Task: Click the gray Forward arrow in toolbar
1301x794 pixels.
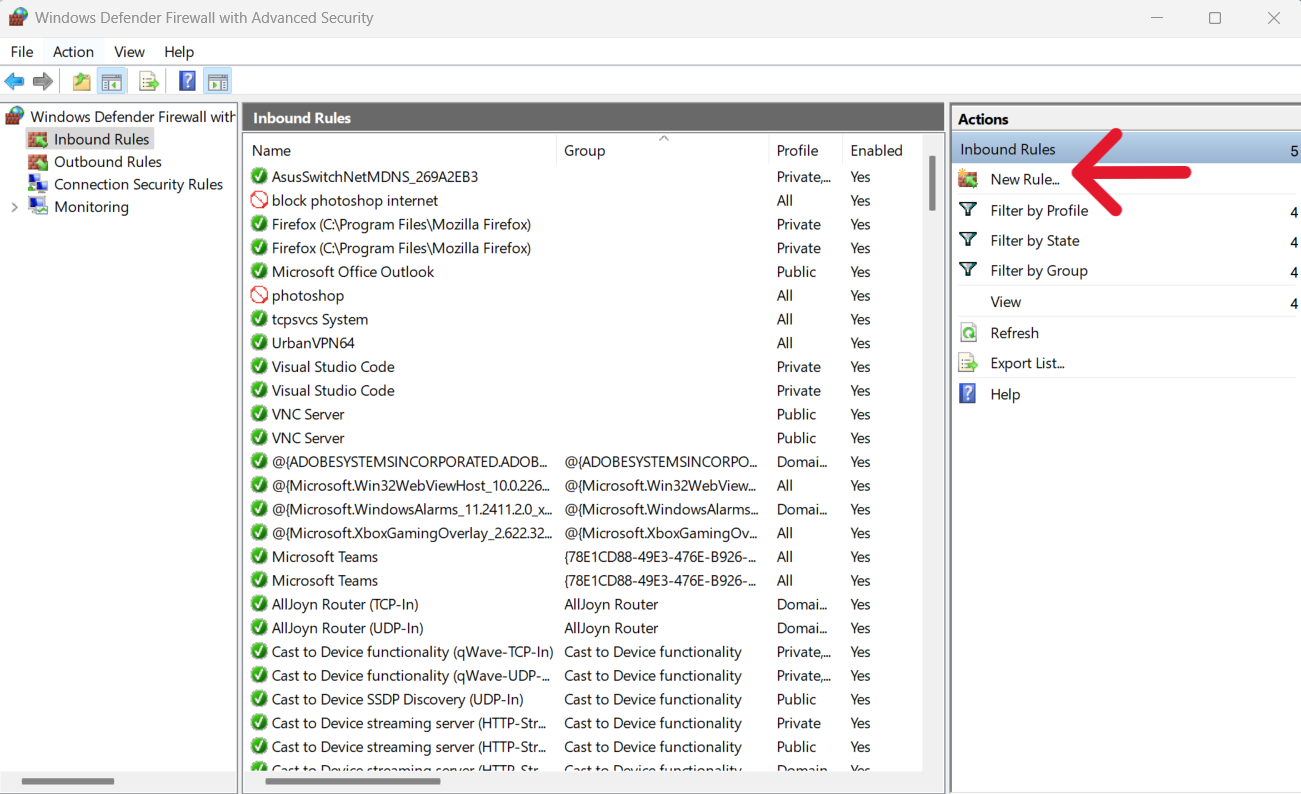Action: [x=43, y=82]
